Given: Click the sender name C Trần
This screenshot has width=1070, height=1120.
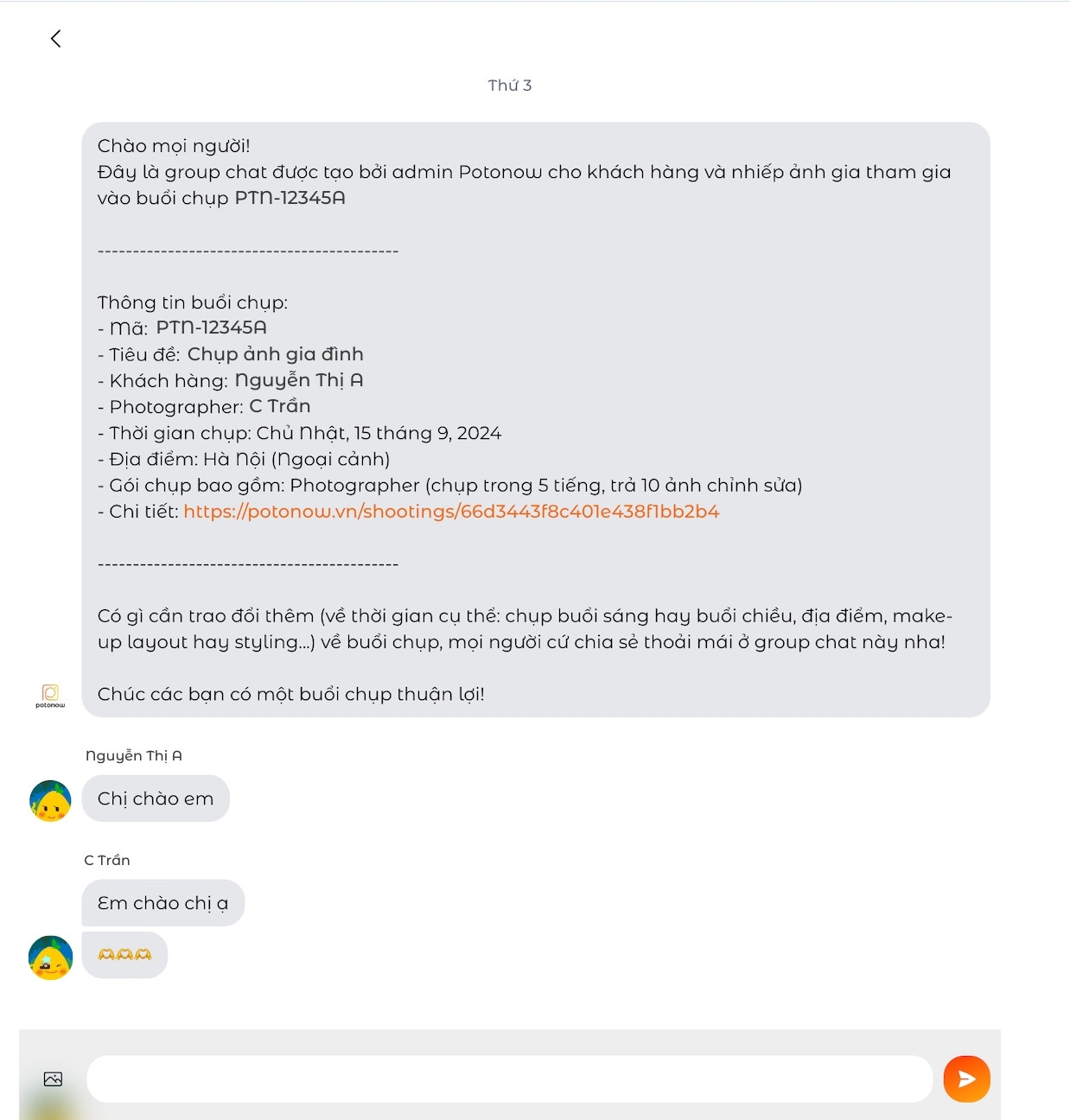Looking at the screenshot, I should [107, 860].
